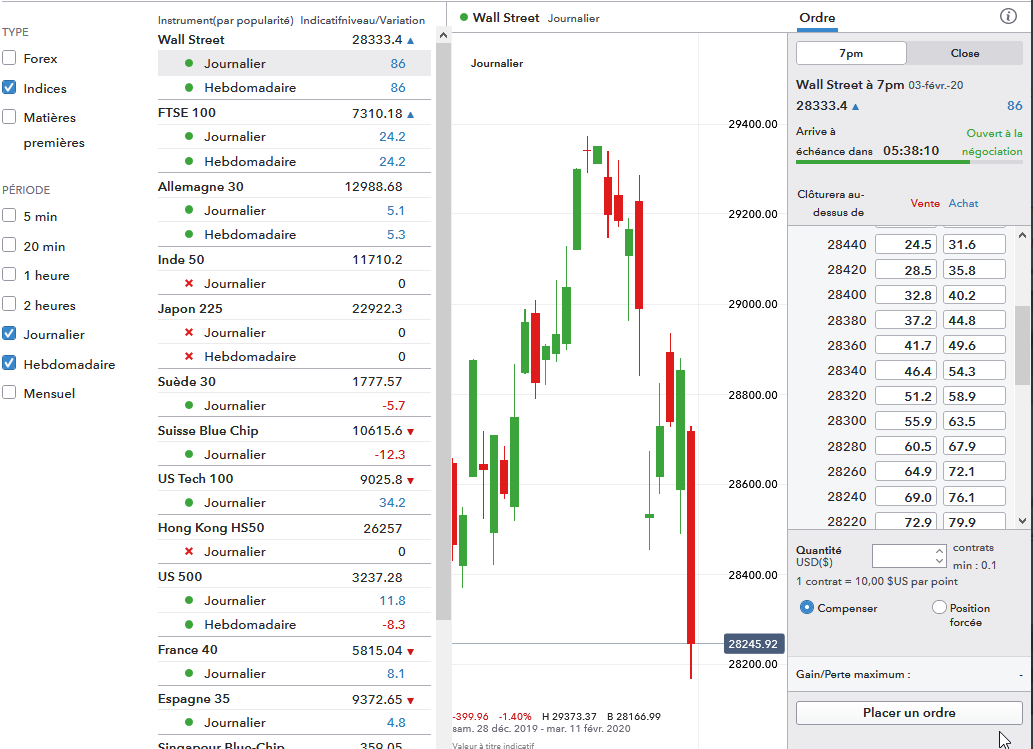The height and width of the screenshot is (749, 1033).
Task: Click the red down arrow beside US Tech 100
Action: pyautogui.click(x=410, y=481)
